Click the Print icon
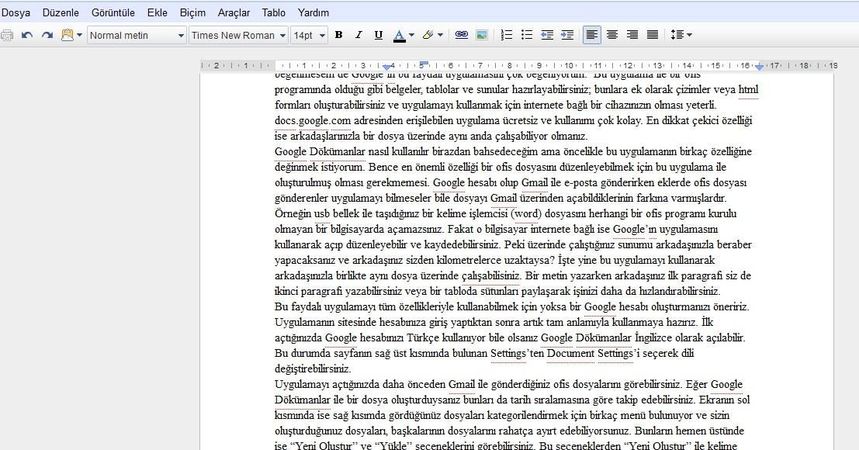This screenshot has height=450, width=859. pyautogui.click(x=7, y=35)
